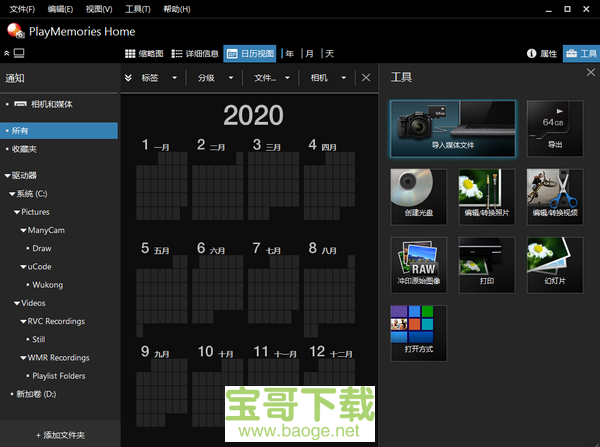Open the Edit (编辑) menu
The width and height of the screenshot is (600, 447).
tap(60, 9)
